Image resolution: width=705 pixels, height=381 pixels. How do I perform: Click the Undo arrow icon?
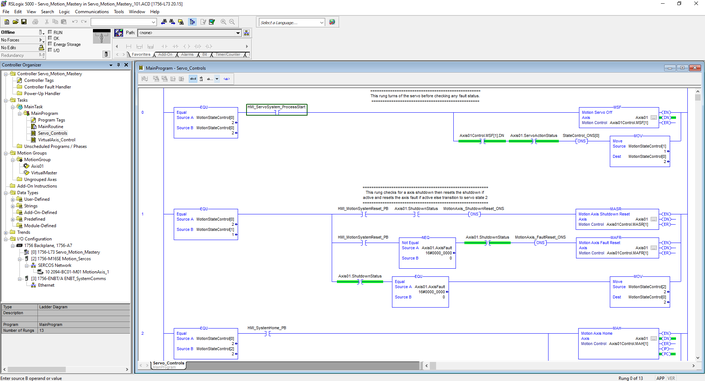tap(75, 22)
